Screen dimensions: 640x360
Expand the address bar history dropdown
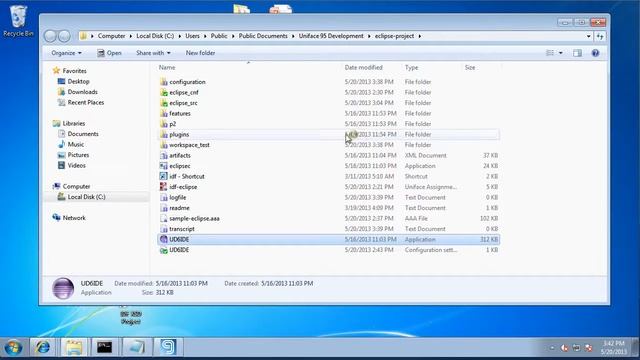point(588,36)
